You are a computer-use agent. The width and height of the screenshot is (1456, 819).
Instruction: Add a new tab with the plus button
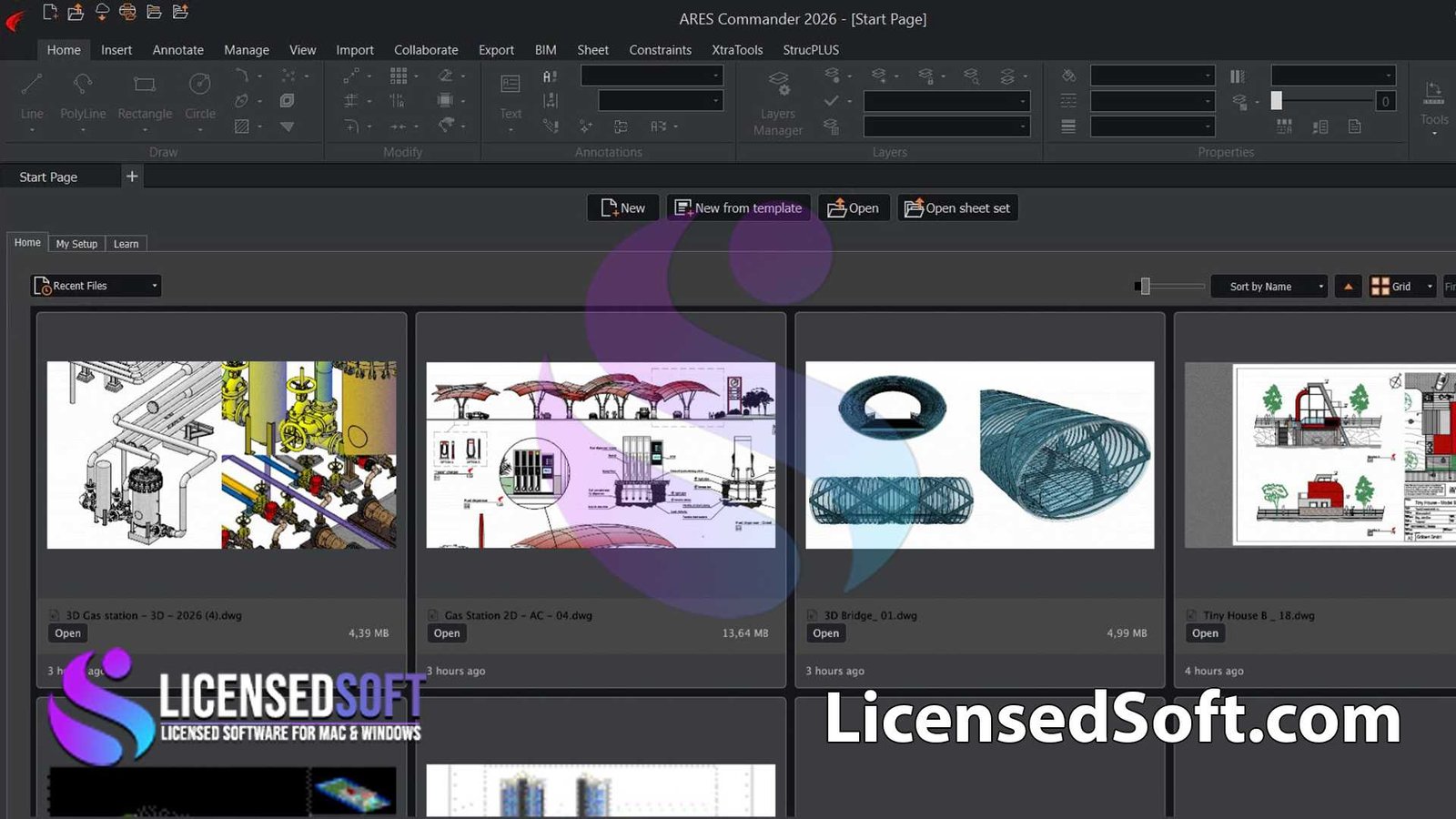pos(132,177)
